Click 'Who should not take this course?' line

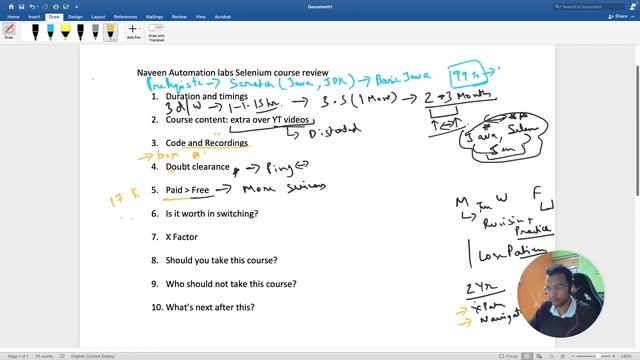(x=231, y=284)
